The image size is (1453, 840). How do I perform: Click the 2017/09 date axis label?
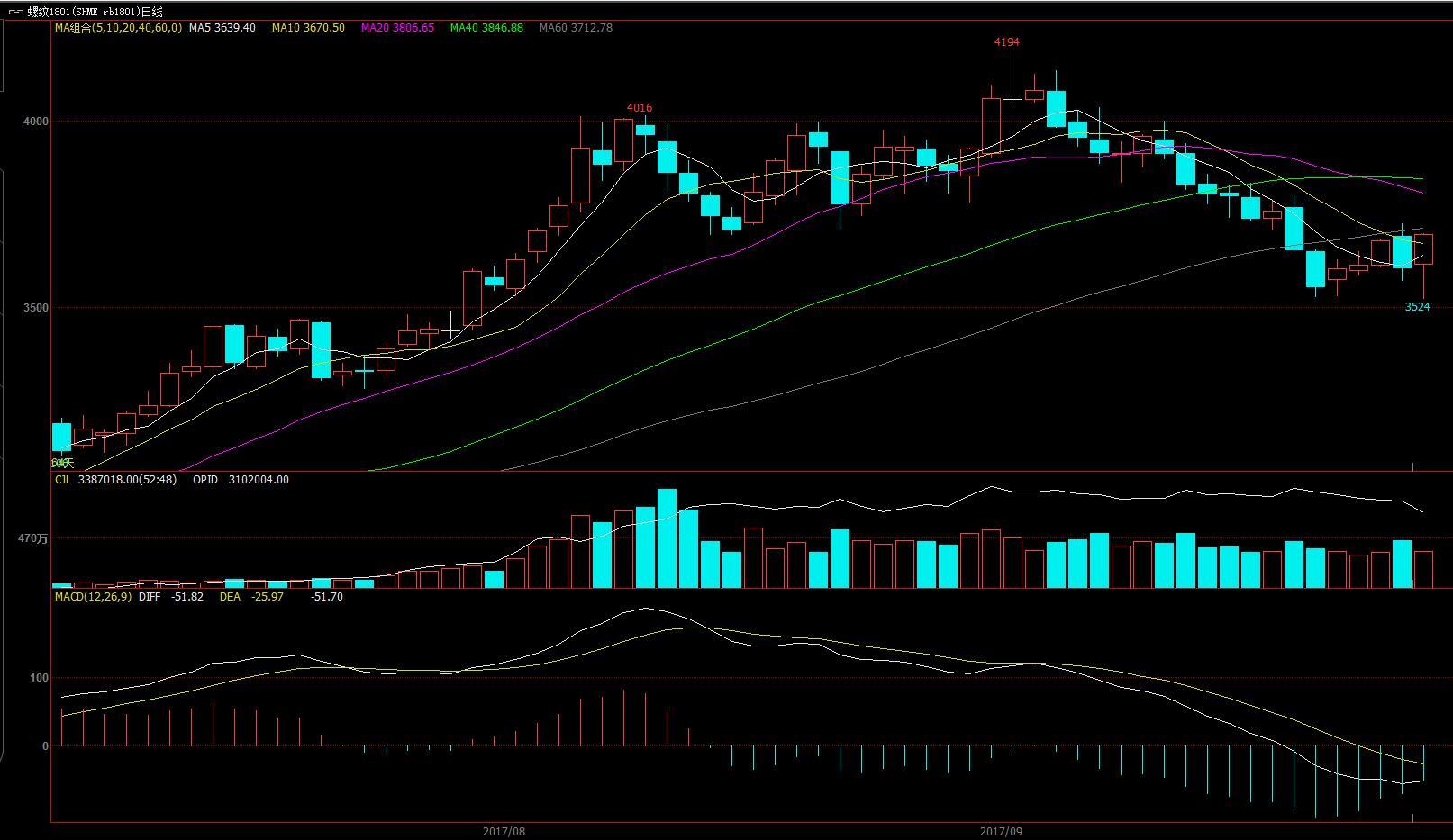point(1002,832)
